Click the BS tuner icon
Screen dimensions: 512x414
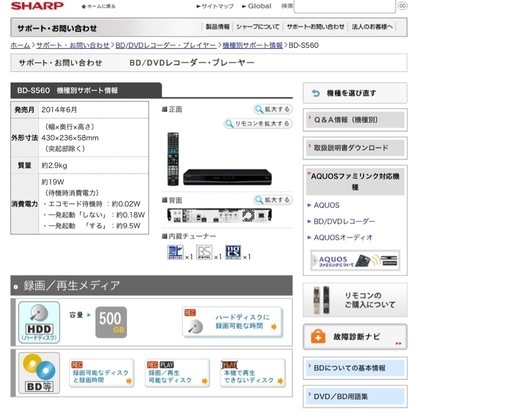pos(204,252)
